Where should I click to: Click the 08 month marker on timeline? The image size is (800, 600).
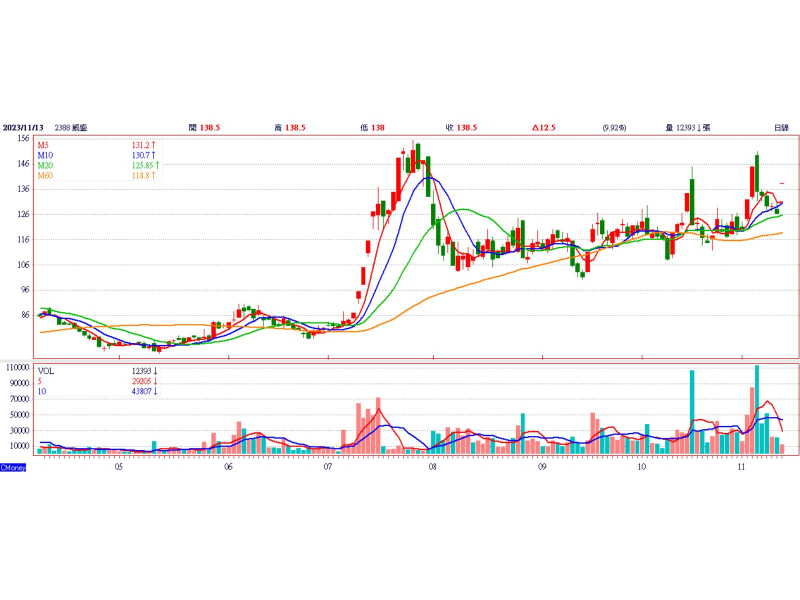pyautogui.click(x=432, y=466)
